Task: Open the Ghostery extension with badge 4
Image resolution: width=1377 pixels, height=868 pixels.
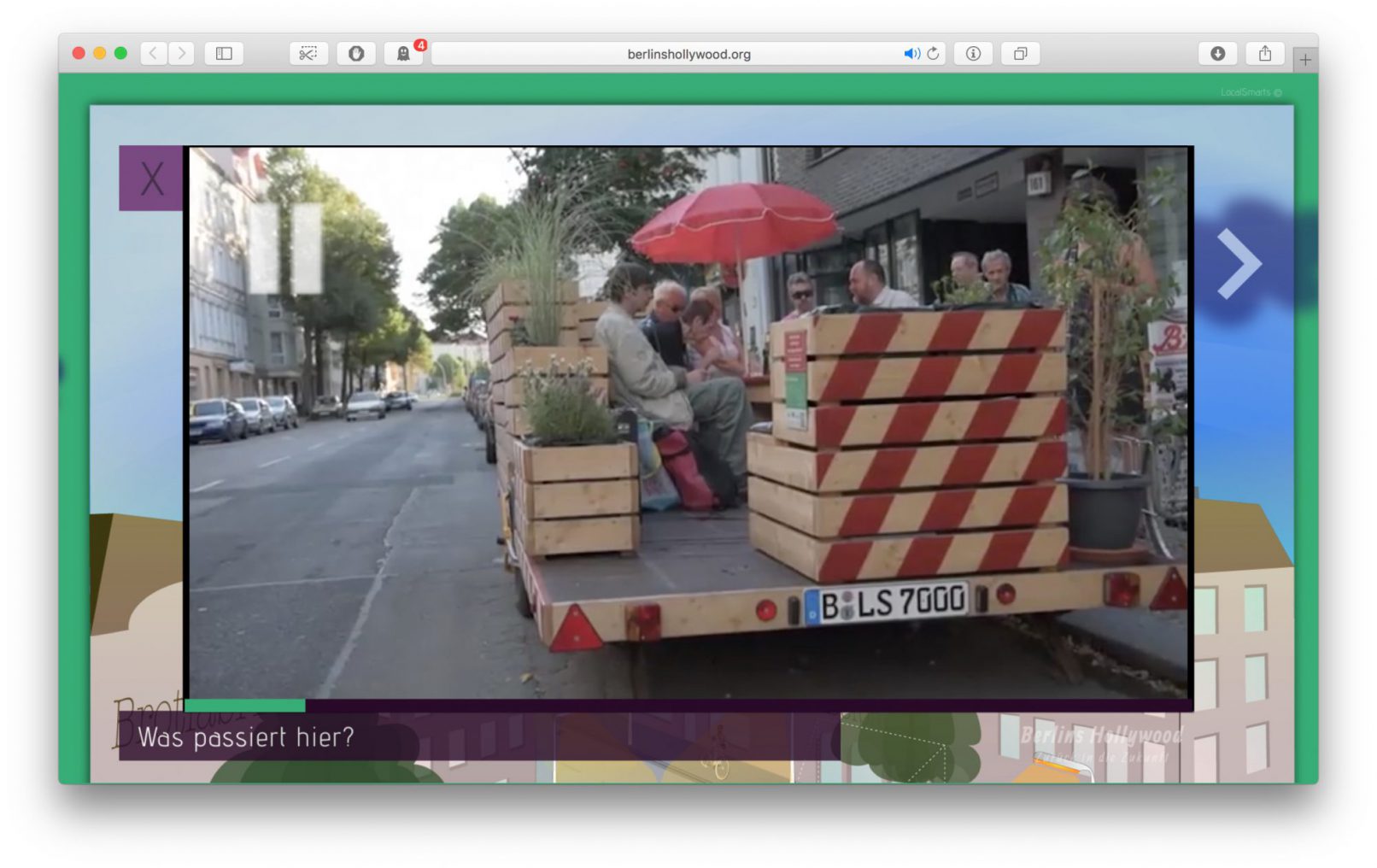Action: (x=403, y=54)
